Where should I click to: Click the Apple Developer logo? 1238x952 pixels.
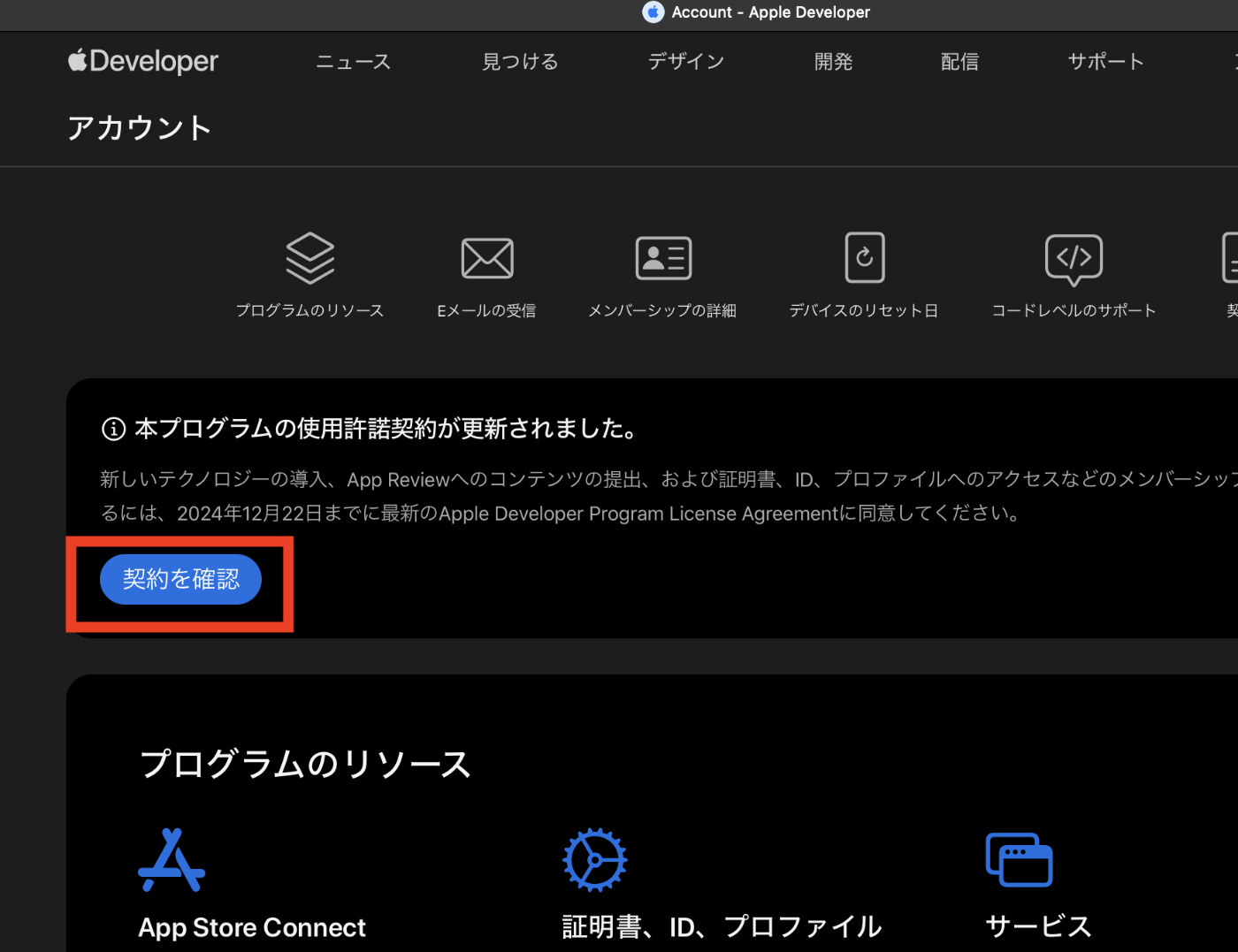(x=143, y=61)
